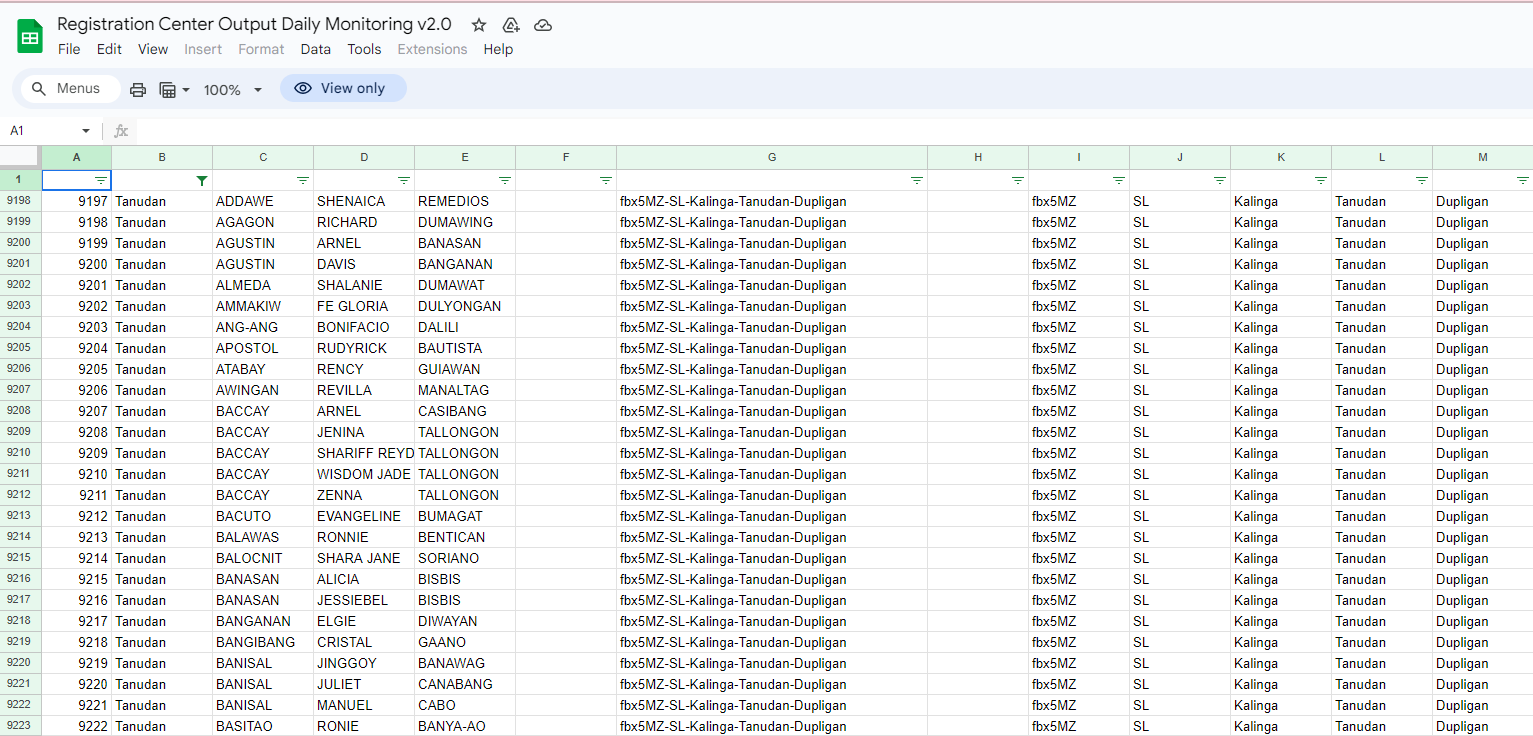Image resolution: width=1533 pixels, height=736 pixels.
Task: Select the BANGIBANG cell
Action: pyautogui.click(x=263, y=642)
